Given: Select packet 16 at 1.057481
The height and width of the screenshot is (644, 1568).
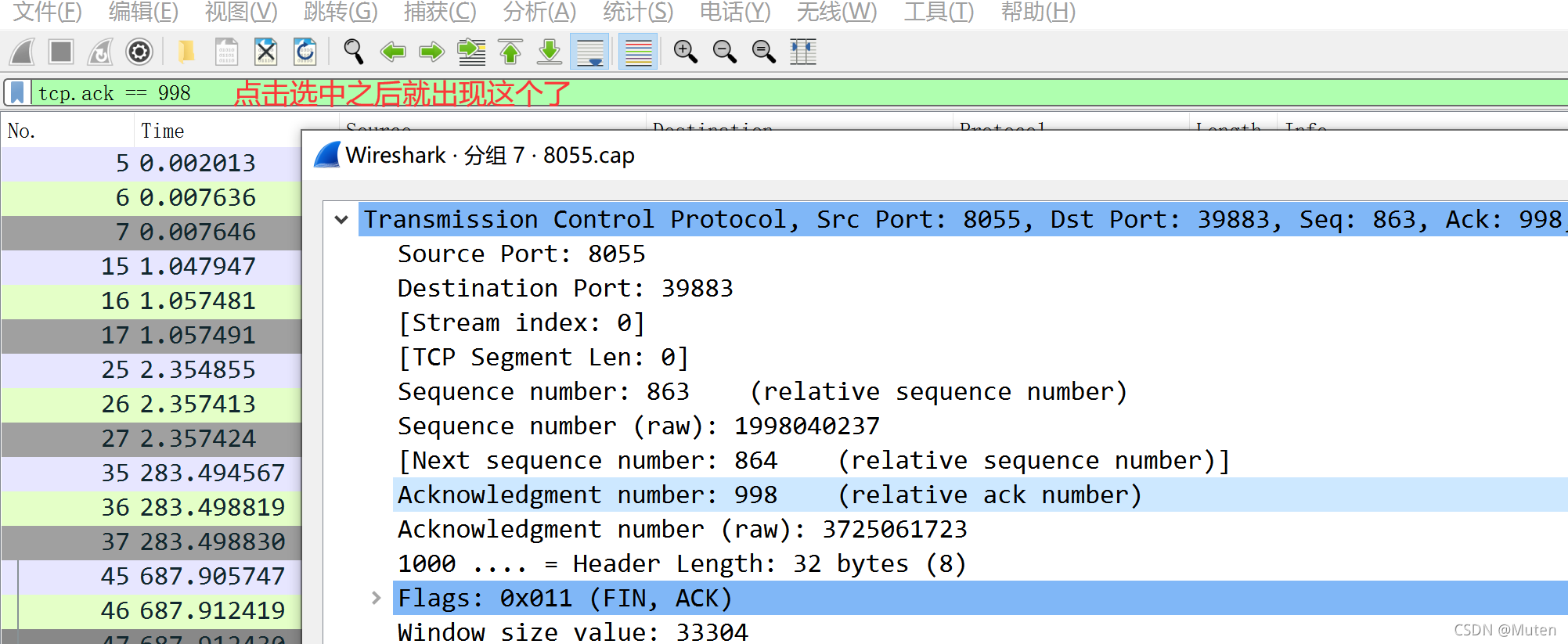Looking at the screenshot, I should pyautogui.click(x=151, y=301).
